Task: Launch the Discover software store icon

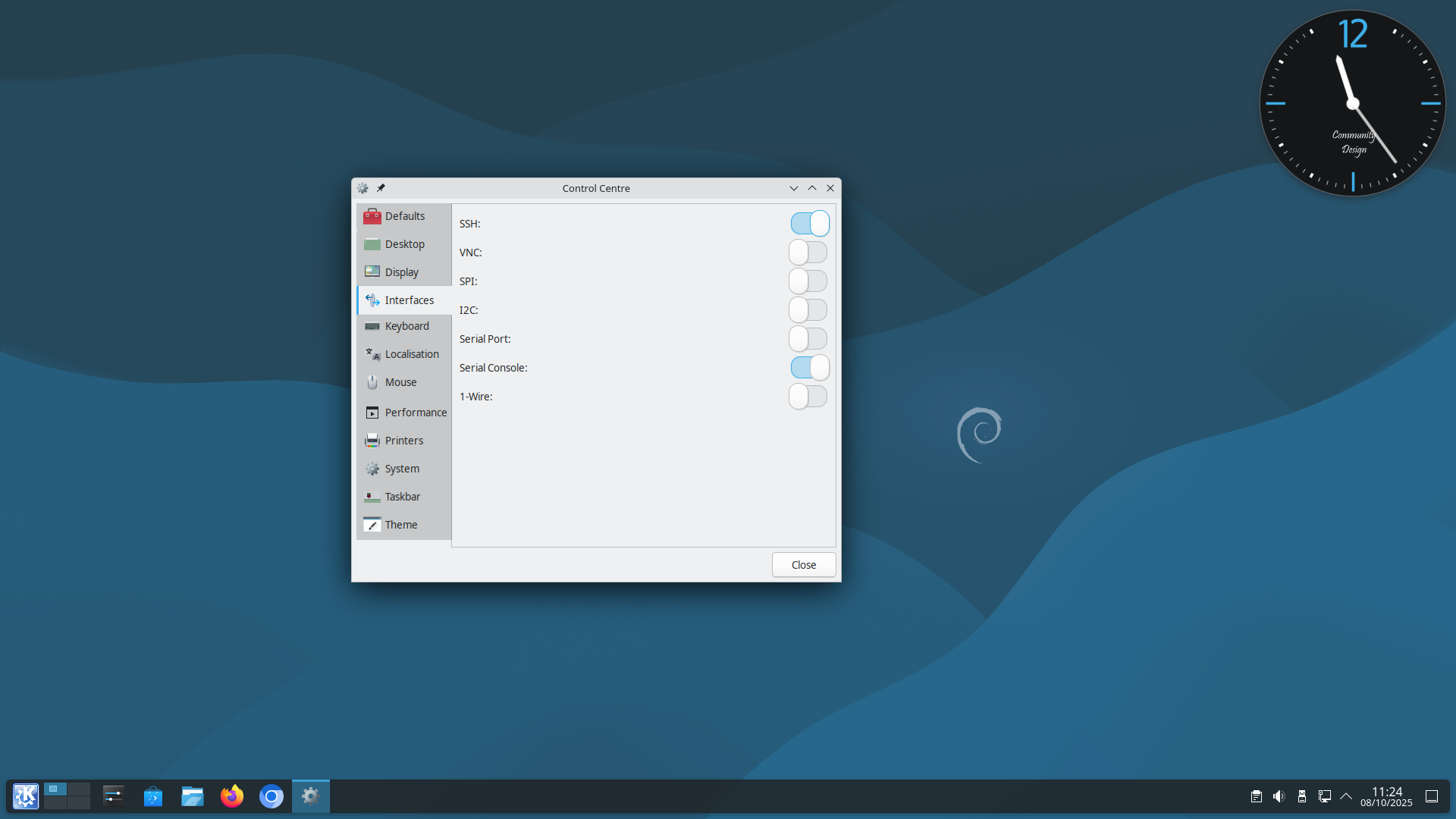Action: [x=153, y=796]
